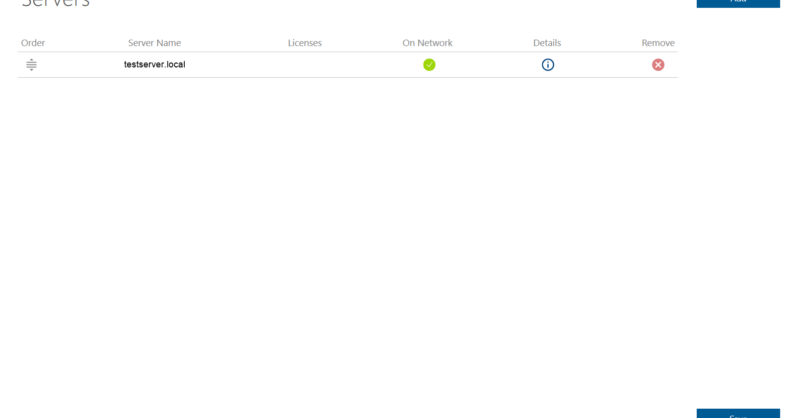The height and width of the screenshot is (418, 800).
Task: Click the On Network column header
Action: tap(427, 43)
